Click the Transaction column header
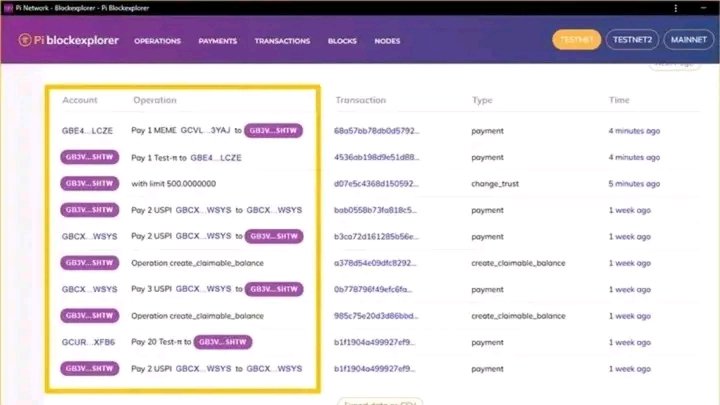The height and width of the screenshot is (405, 720). [360, 100]
